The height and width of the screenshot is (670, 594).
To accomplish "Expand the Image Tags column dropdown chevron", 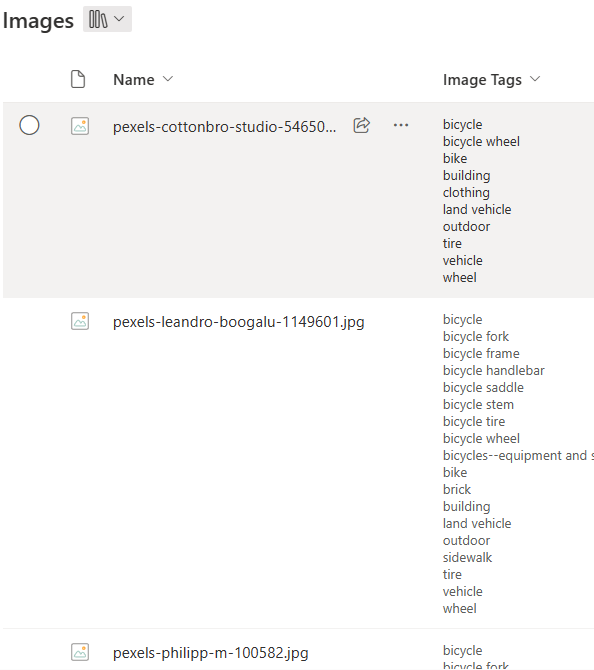I will point(535,79).
